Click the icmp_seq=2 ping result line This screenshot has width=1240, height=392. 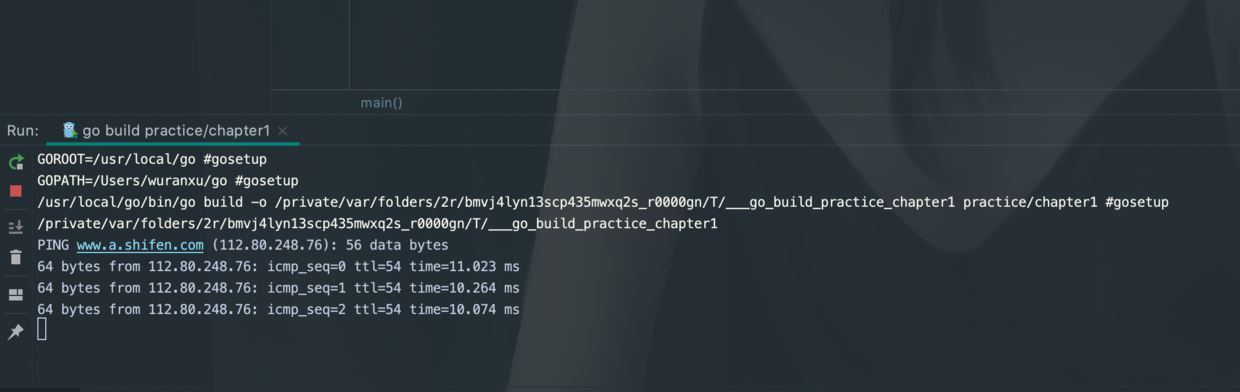[278, 310]
